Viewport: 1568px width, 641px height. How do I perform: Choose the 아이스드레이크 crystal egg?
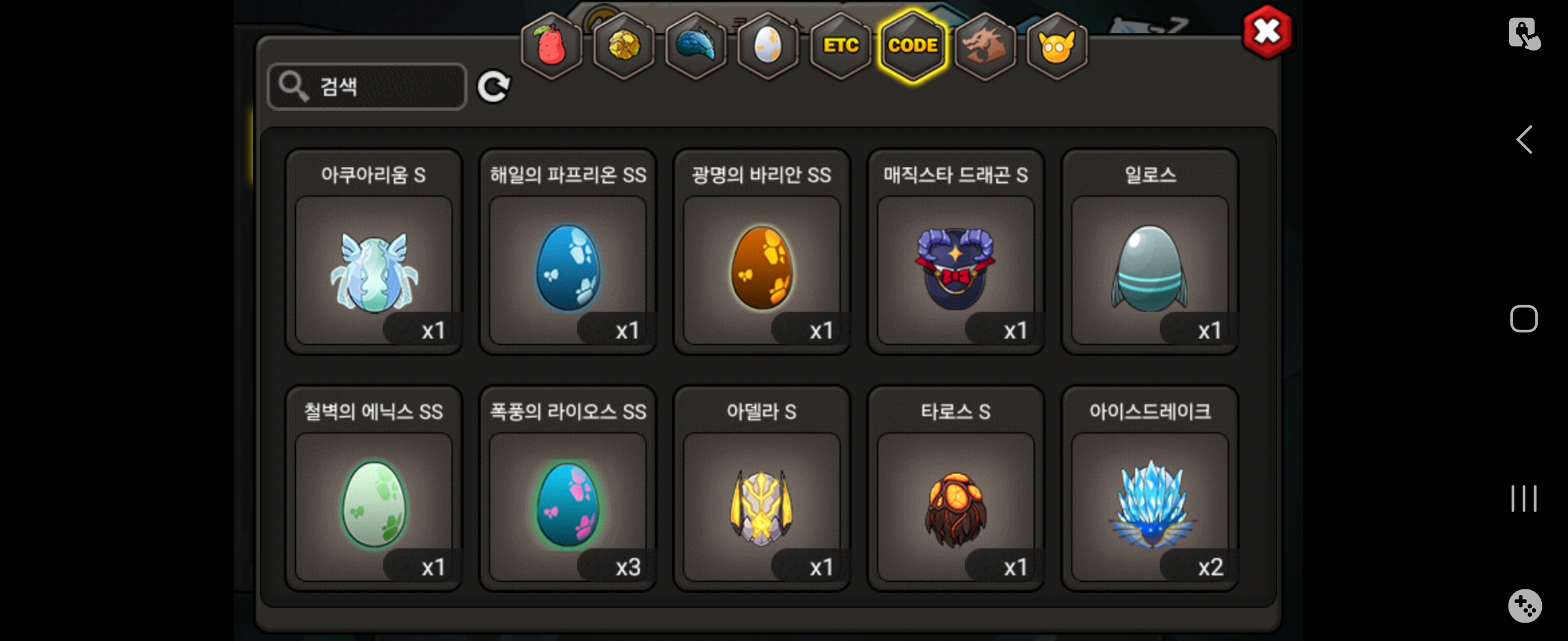click(x=1149, y=488)
